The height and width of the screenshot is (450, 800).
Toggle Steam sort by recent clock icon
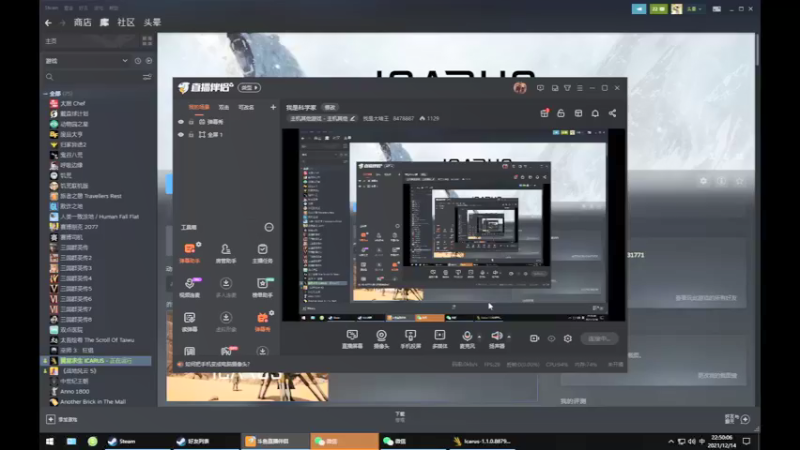(x=138, y=61)
